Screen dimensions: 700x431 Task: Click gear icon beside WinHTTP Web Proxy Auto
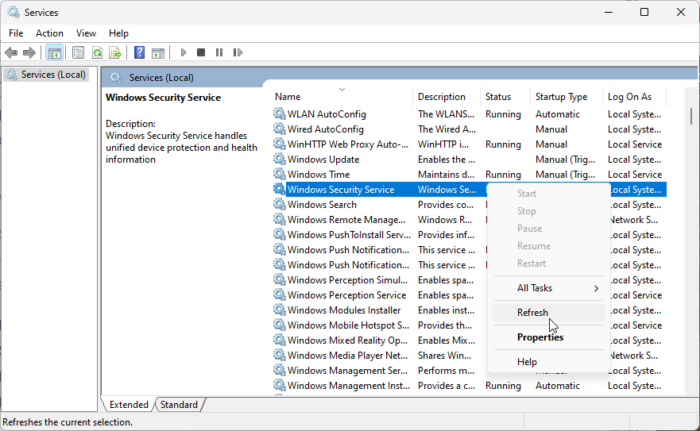click(x=279, y=144)
